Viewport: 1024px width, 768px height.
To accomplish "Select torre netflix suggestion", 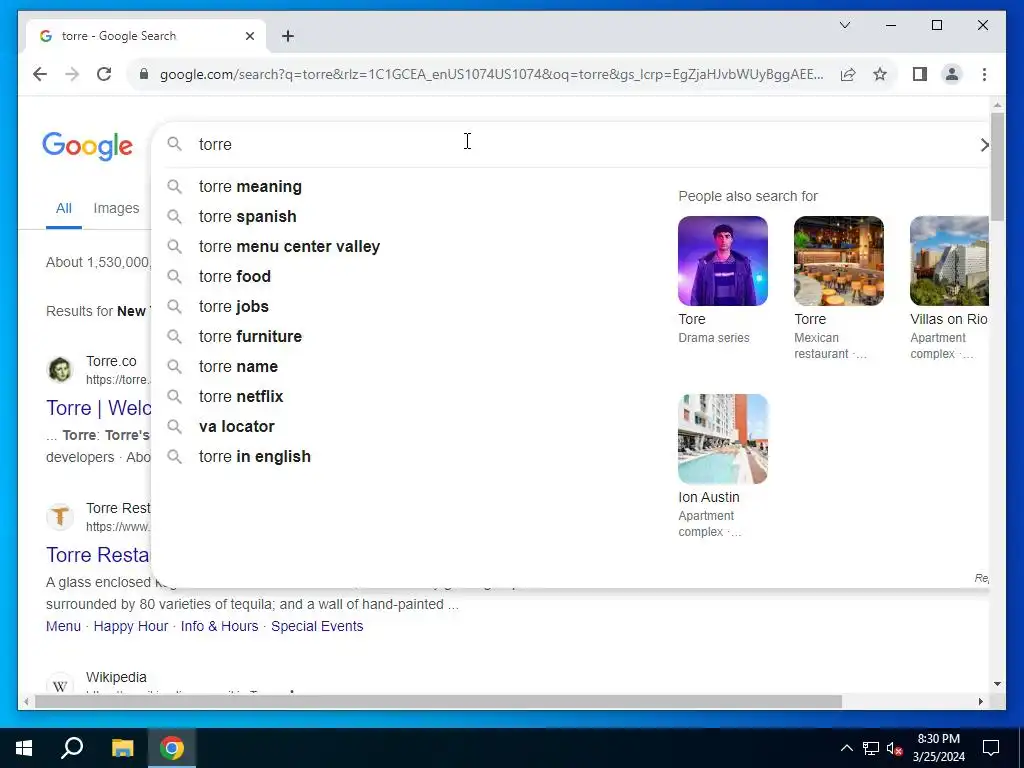I will (x=241, y=397).
